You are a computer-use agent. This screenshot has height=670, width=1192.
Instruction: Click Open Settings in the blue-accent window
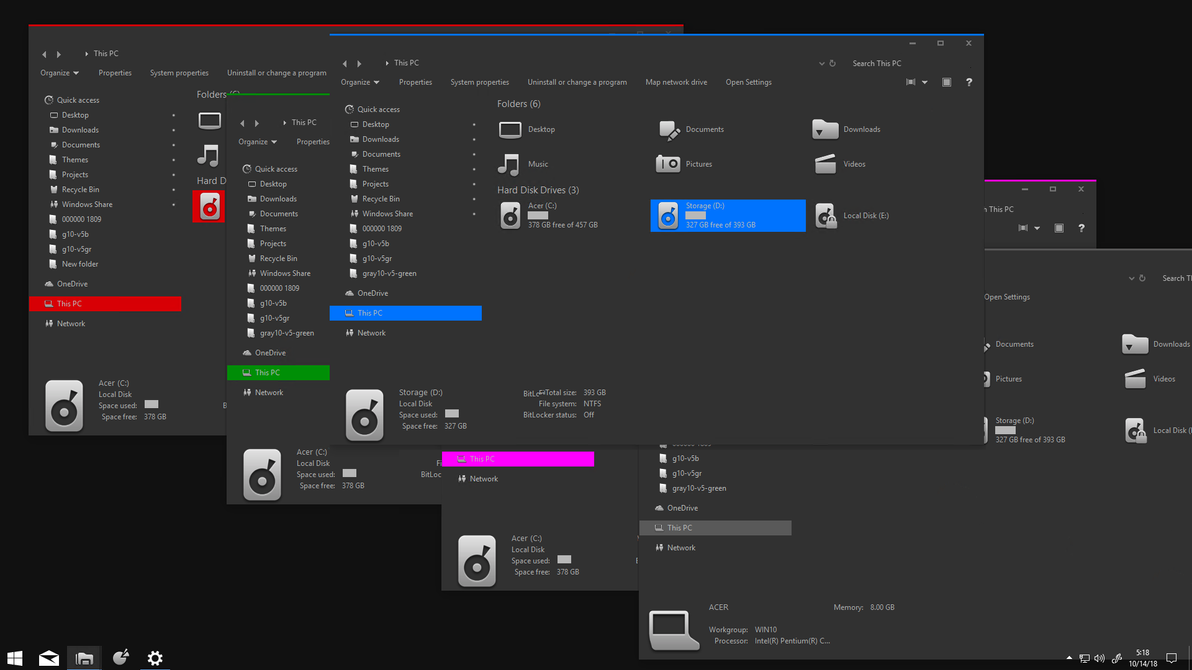(748, 82)
